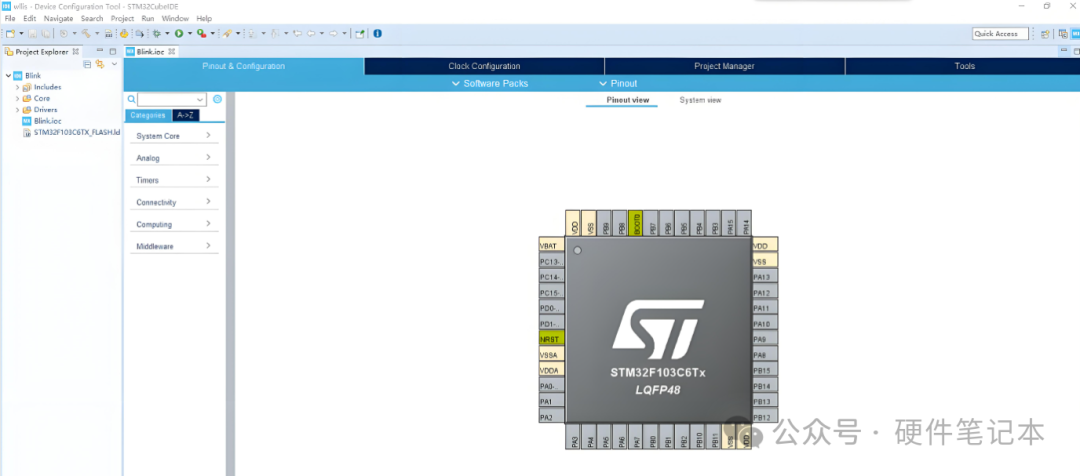Click the PA5 pin on the chip
The width and height of the screenshot is (1080, 476).
(606, 437)
